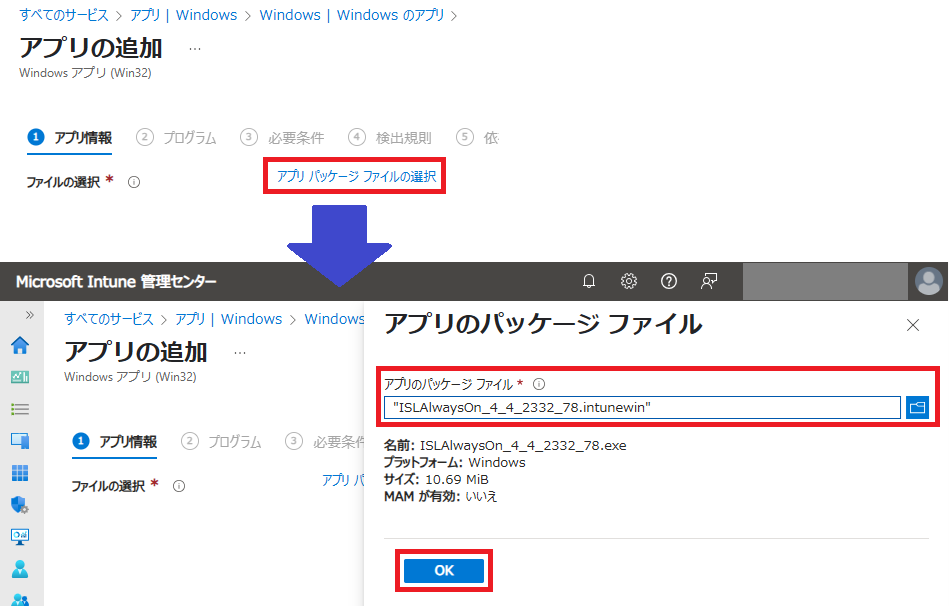Show info icon beside ファイルの選択 in top panel
Viewport: 950px width, 610px height.
coord(134,182)
